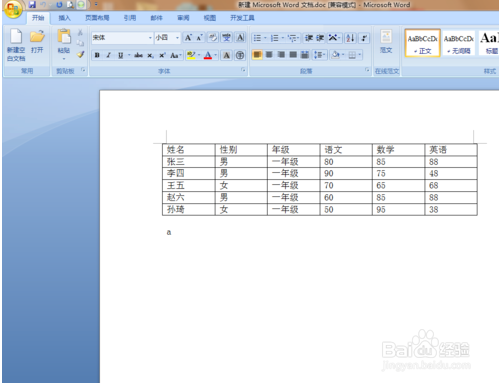Sort content with the A-Z sort icon
The width and height of the screenshot is (499, 383).
[350, 38]
